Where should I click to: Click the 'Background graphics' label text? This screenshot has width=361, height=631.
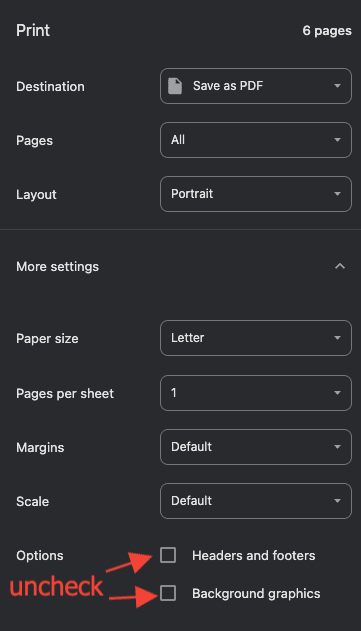[x=256, y=594]
